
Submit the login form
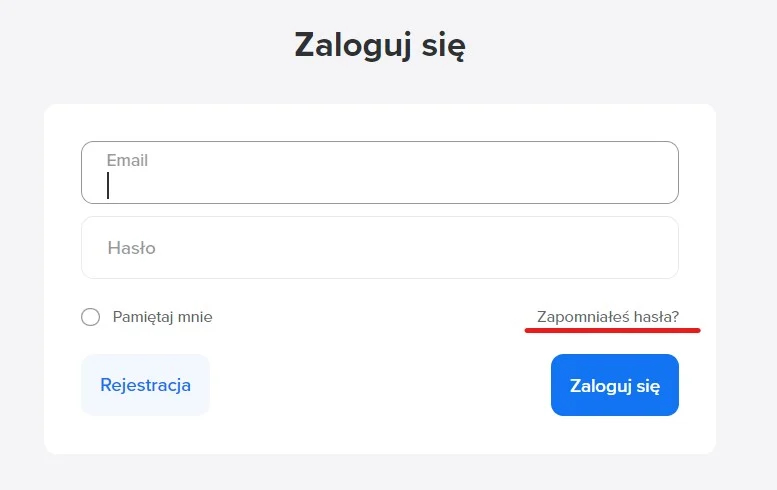click(x=614, y=385)
